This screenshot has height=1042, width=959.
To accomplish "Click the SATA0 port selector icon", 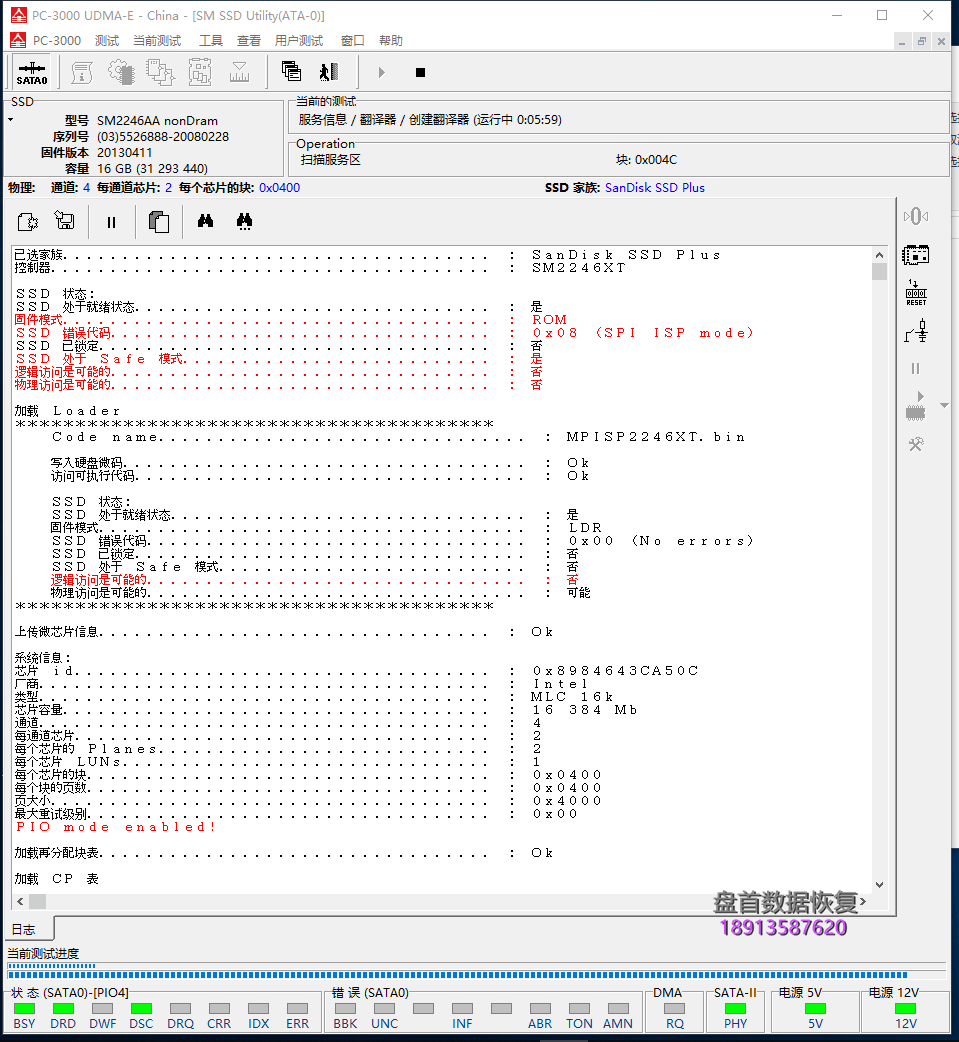I will tap(32, 72).
